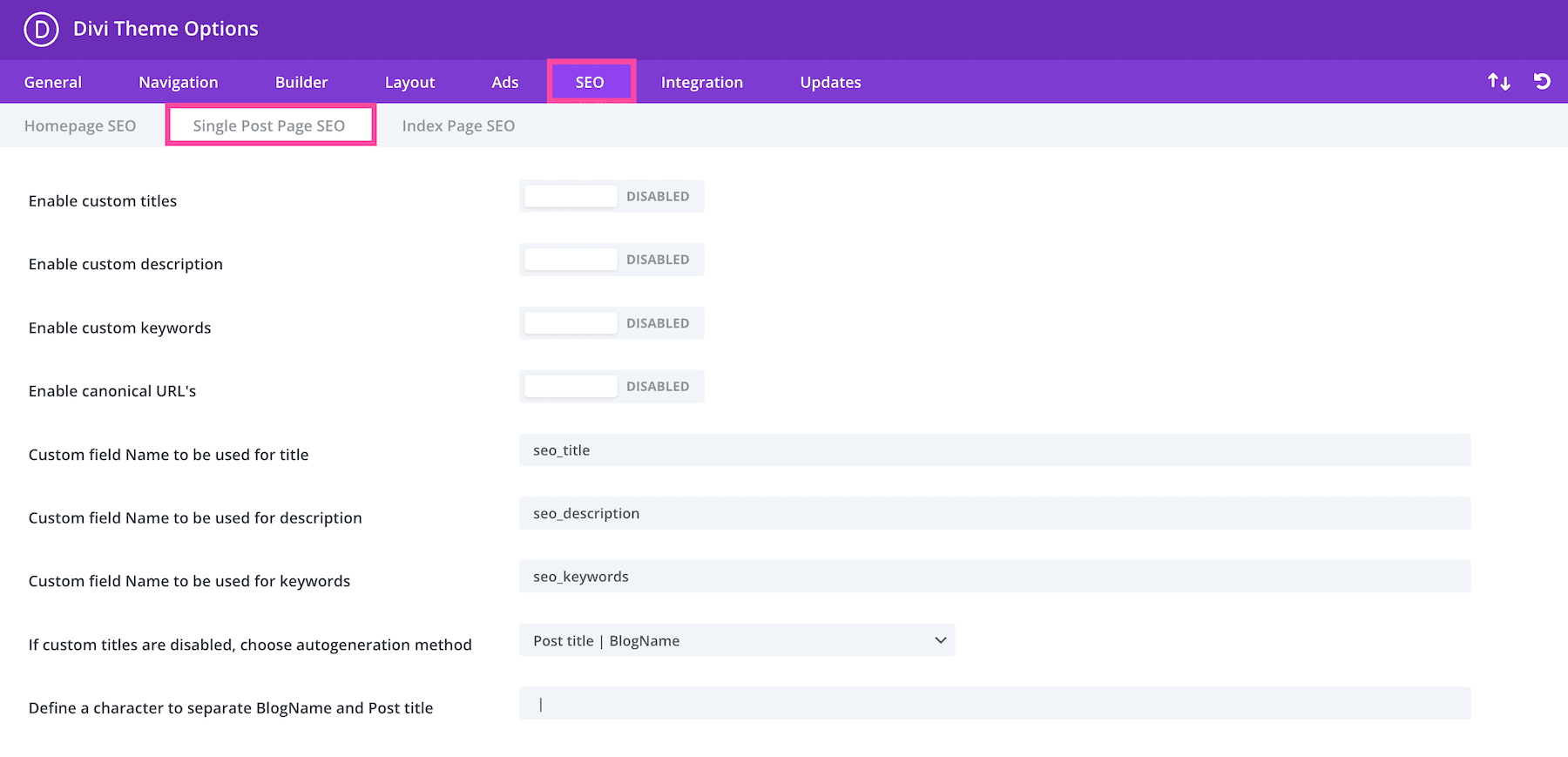Enable custom description toggle
Viewport: 1568px width, 757px height.
(612, 260)
